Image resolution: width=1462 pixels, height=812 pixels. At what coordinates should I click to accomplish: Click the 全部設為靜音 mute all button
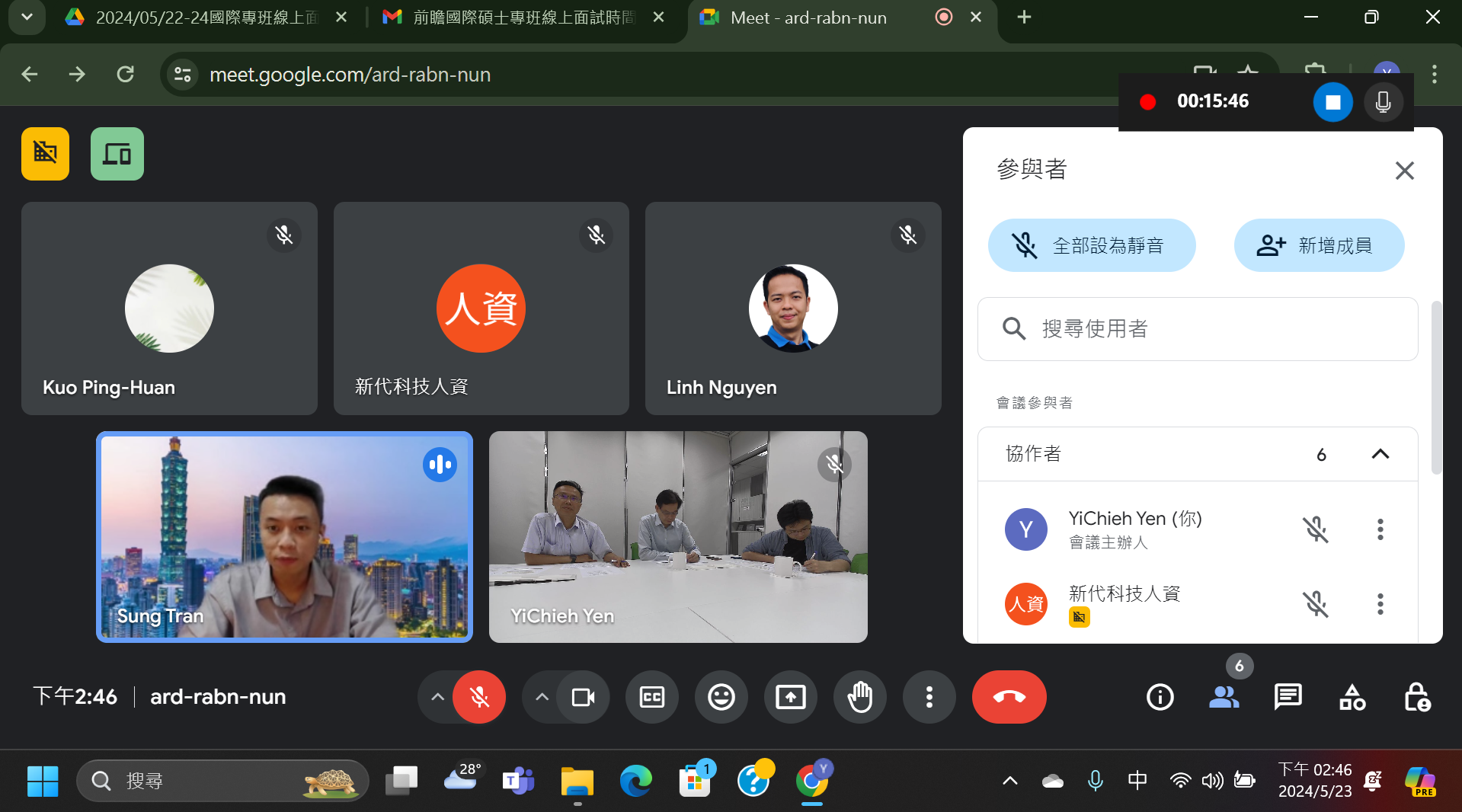point(1091,245)
